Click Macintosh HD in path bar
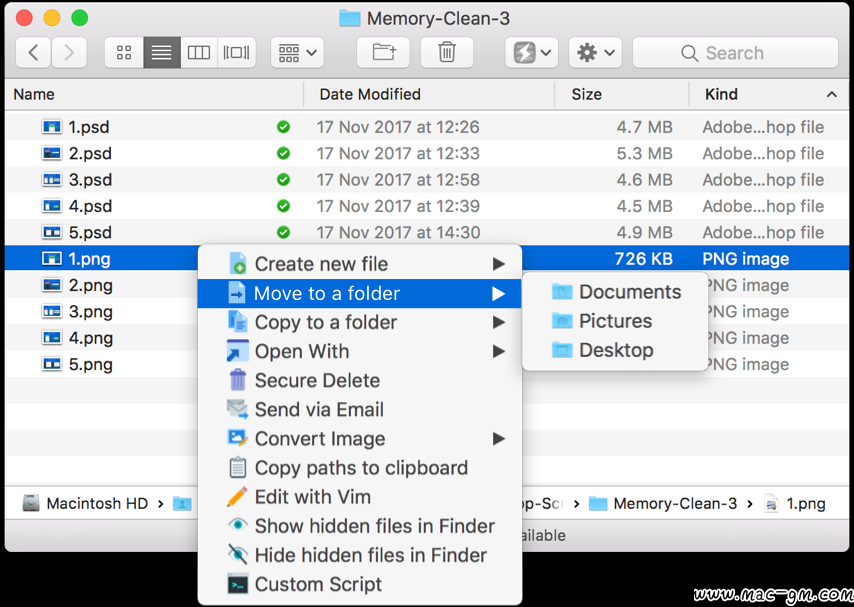Viewport: 854px width, 607px height. pyautogui.click(x=97, y=504)
